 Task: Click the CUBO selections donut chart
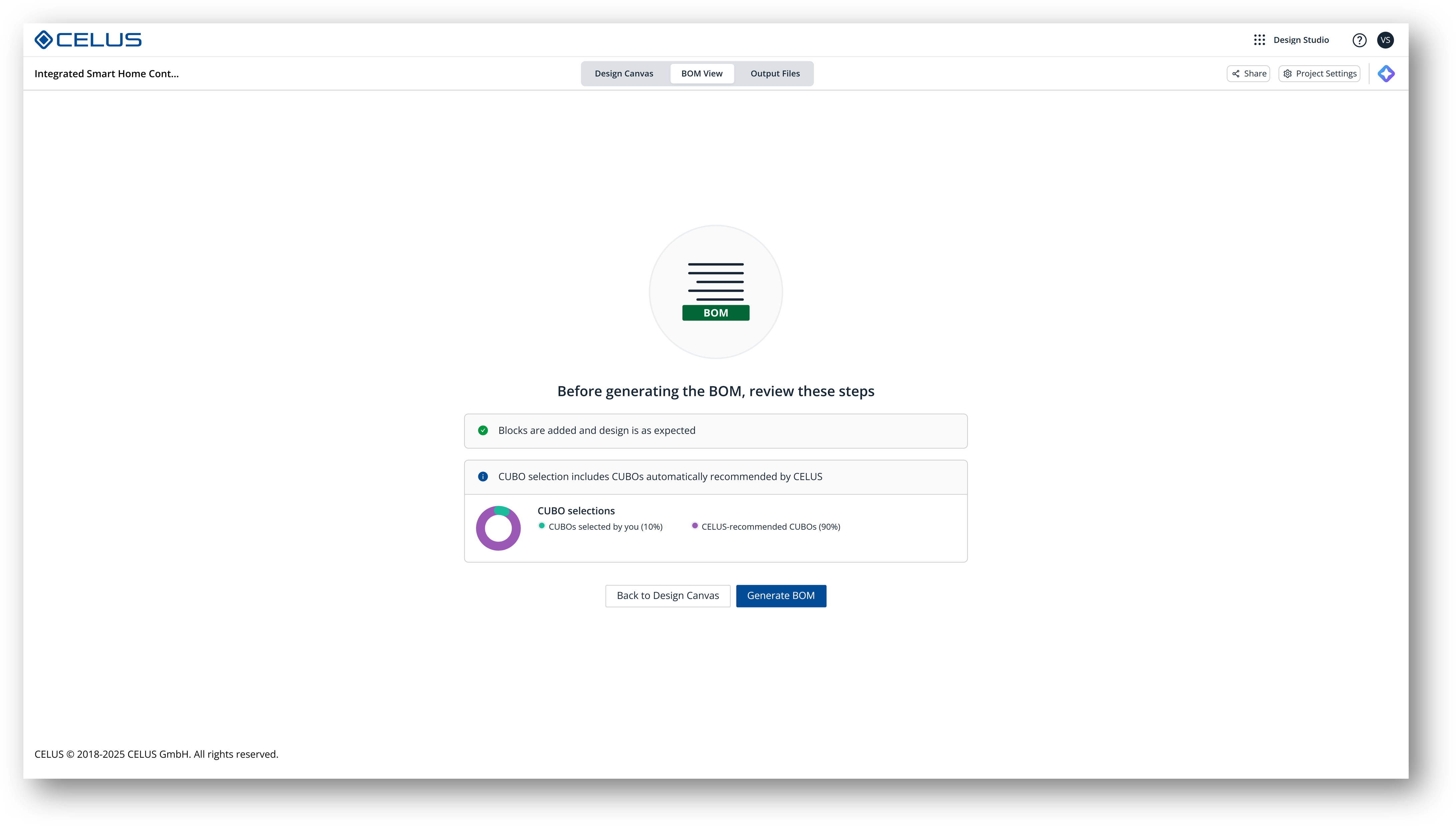pyautogui.click(x=498, y=528)
